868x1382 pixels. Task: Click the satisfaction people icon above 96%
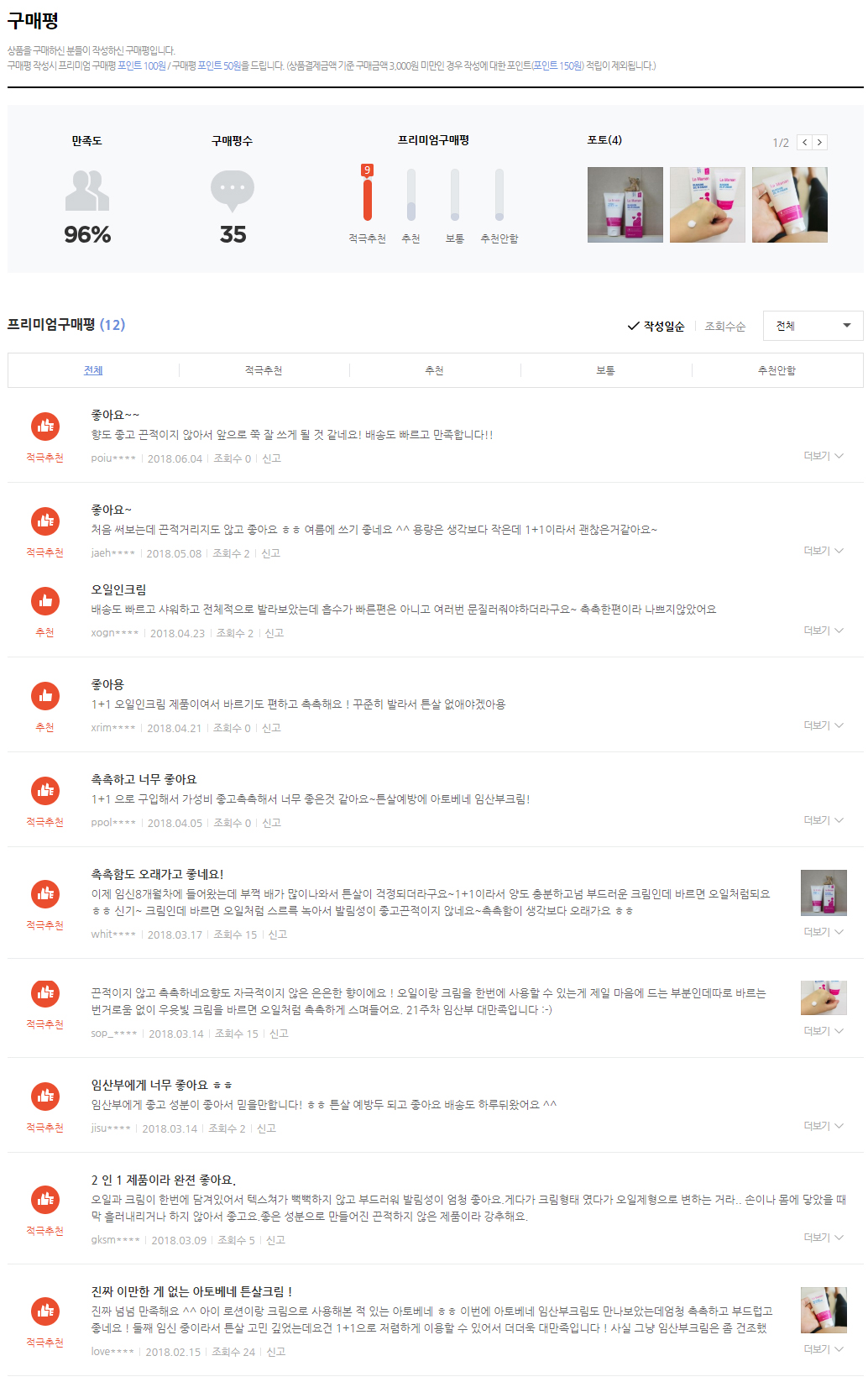pyautogui.click(x=87, y=191)
